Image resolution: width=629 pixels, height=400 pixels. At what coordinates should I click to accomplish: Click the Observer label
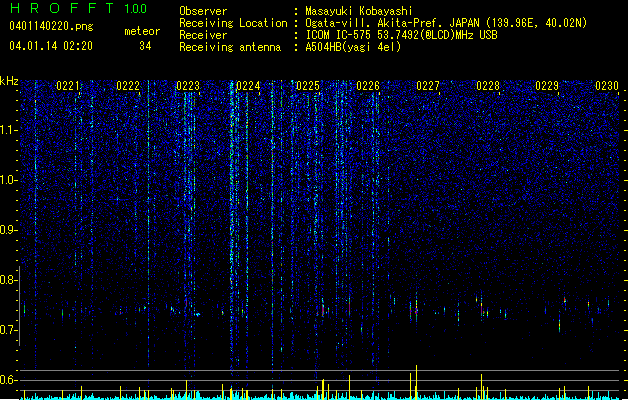(203, 11)
